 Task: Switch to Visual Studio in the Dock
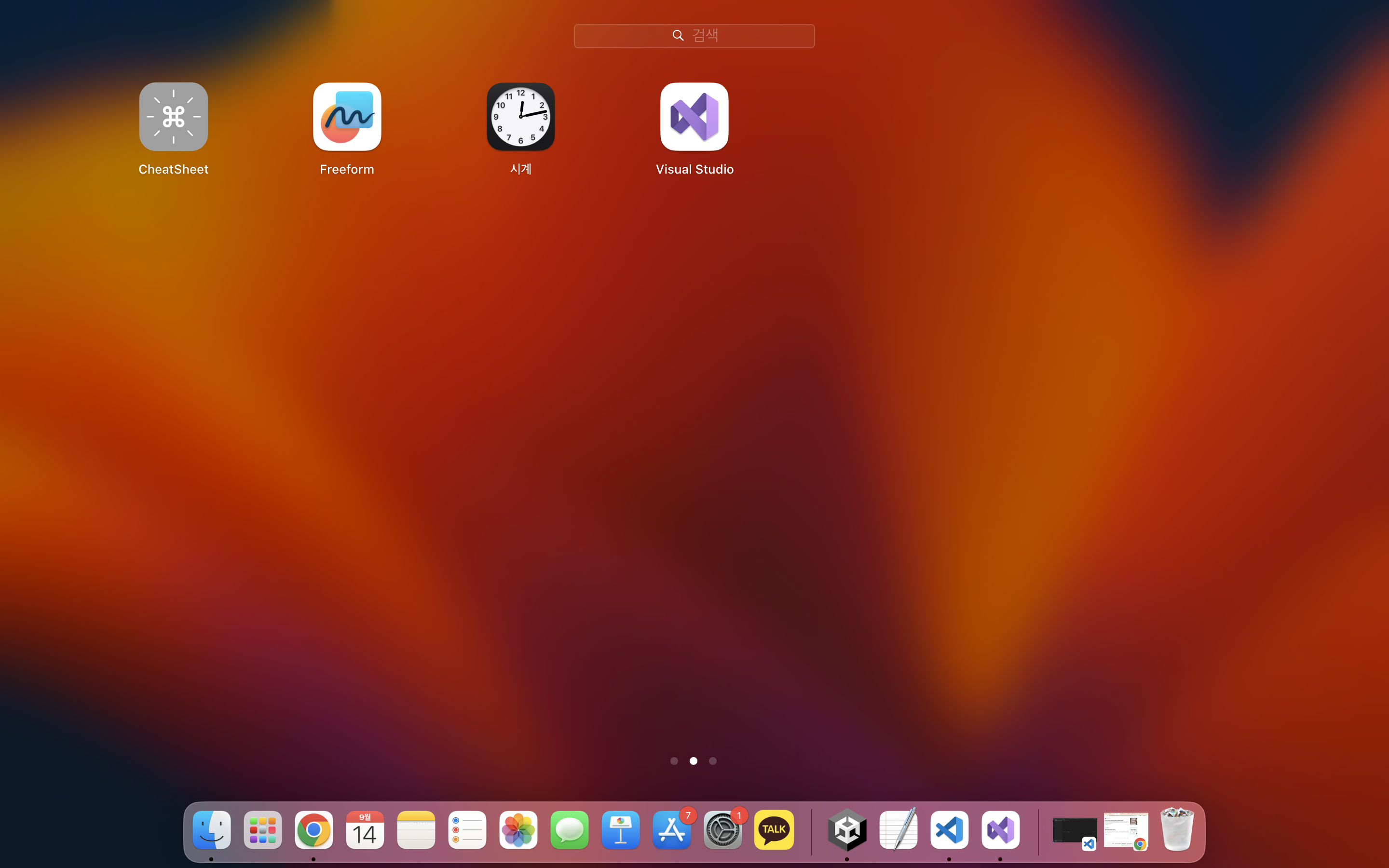[1000, 830]
